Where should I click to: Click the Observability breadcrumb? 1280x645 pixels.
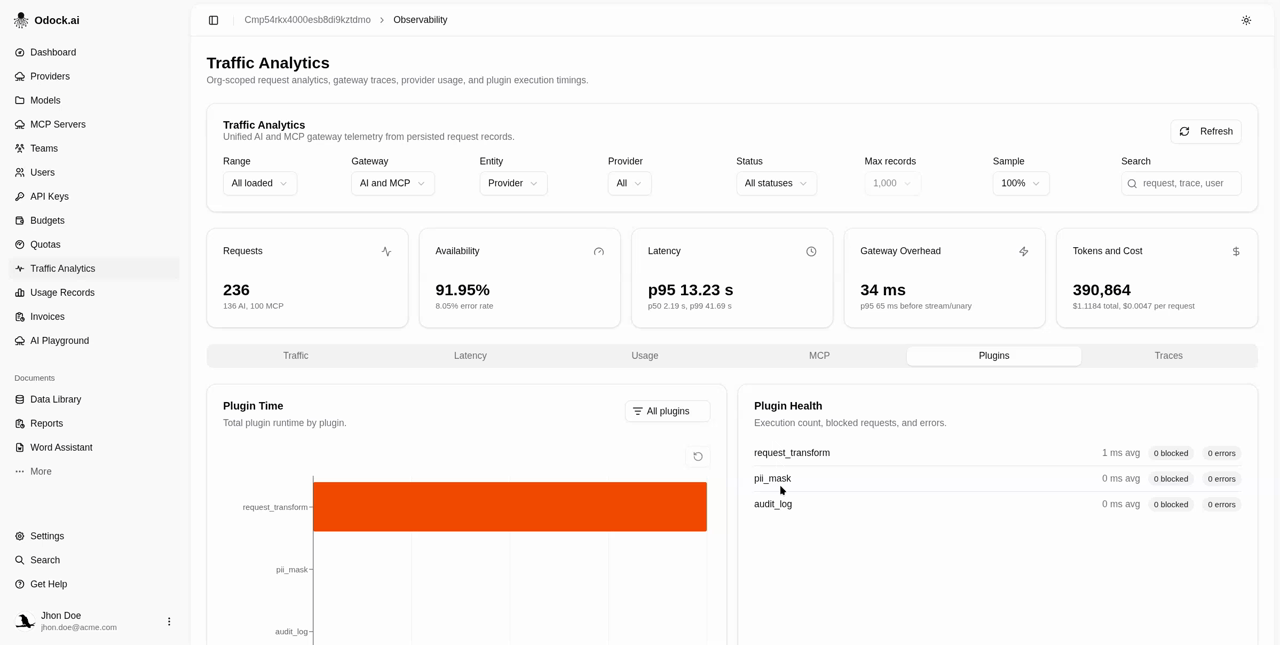(420, 20)
